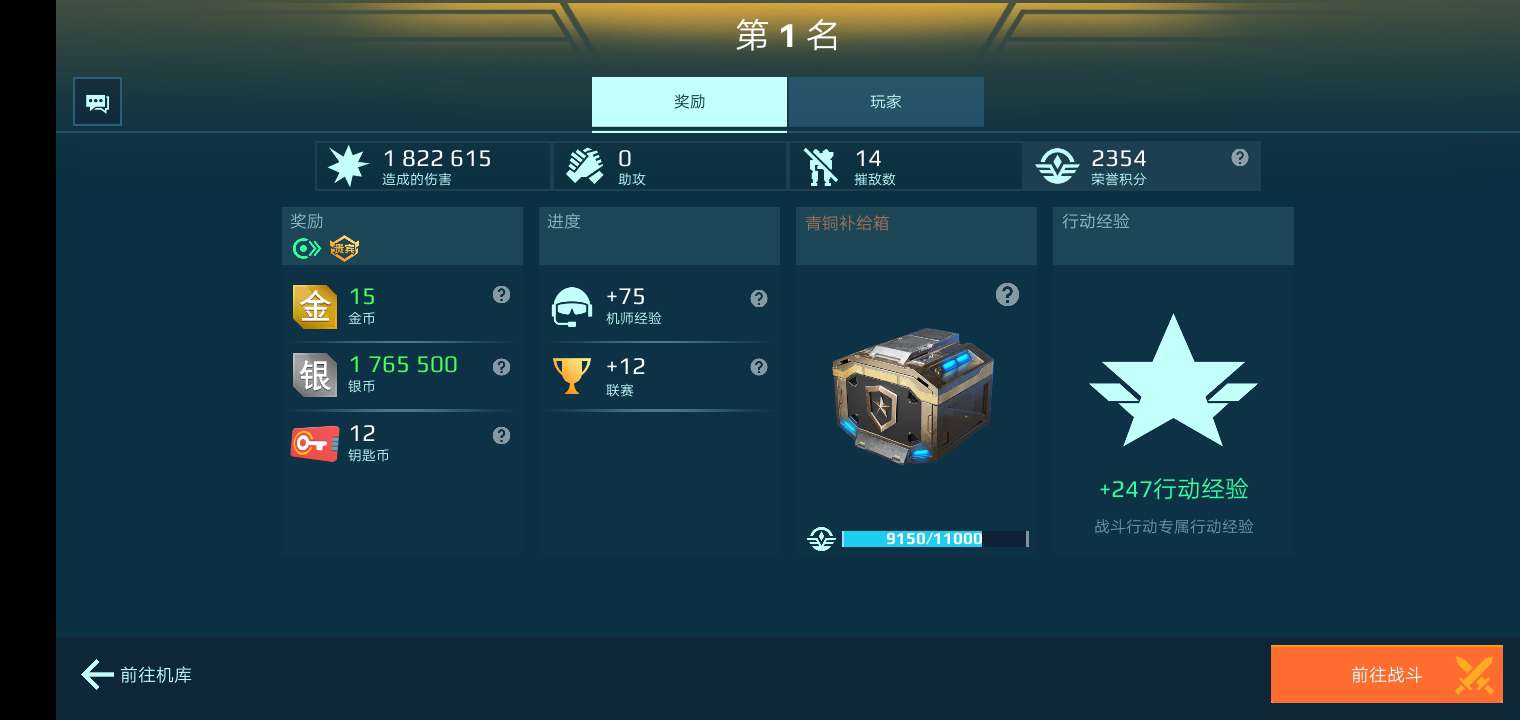Open help for 联赛 league points

[759, 367]
